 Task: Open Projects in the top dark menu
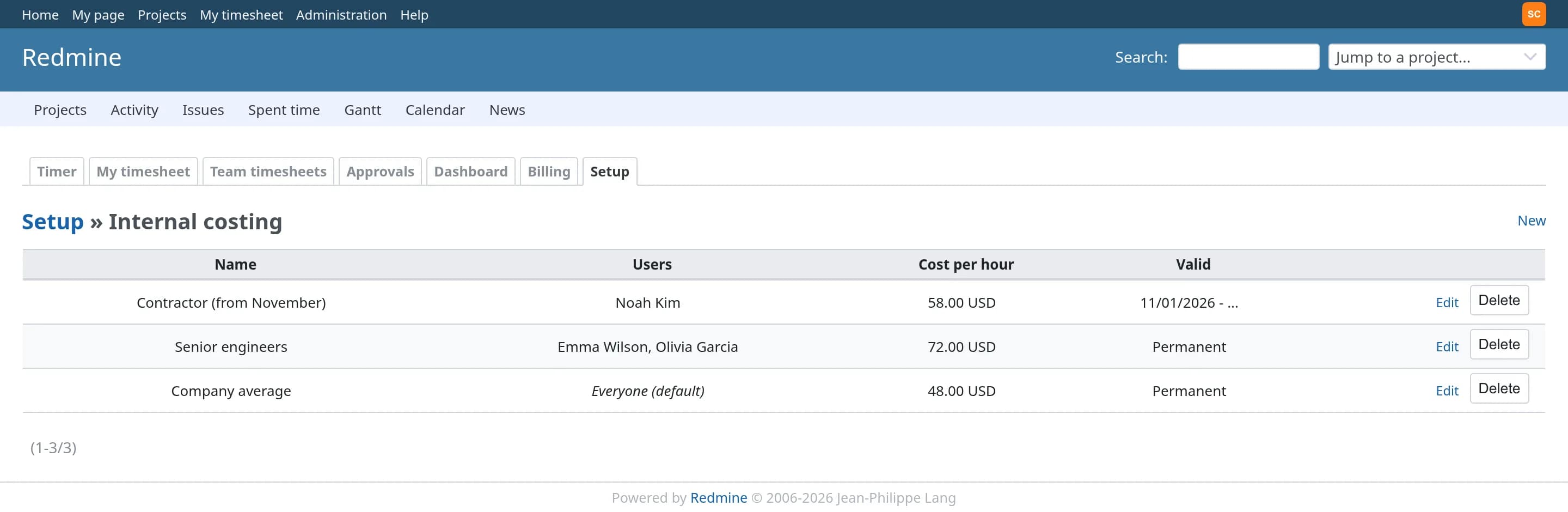tap(162, 15)
